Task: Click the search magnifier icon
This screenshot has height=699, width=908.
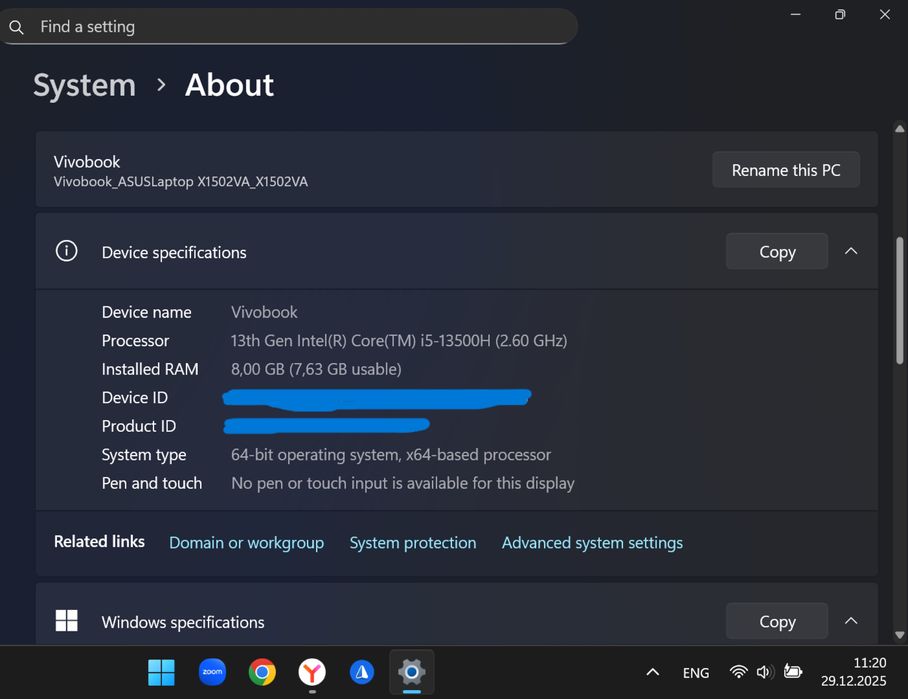Action: (16, 27)
